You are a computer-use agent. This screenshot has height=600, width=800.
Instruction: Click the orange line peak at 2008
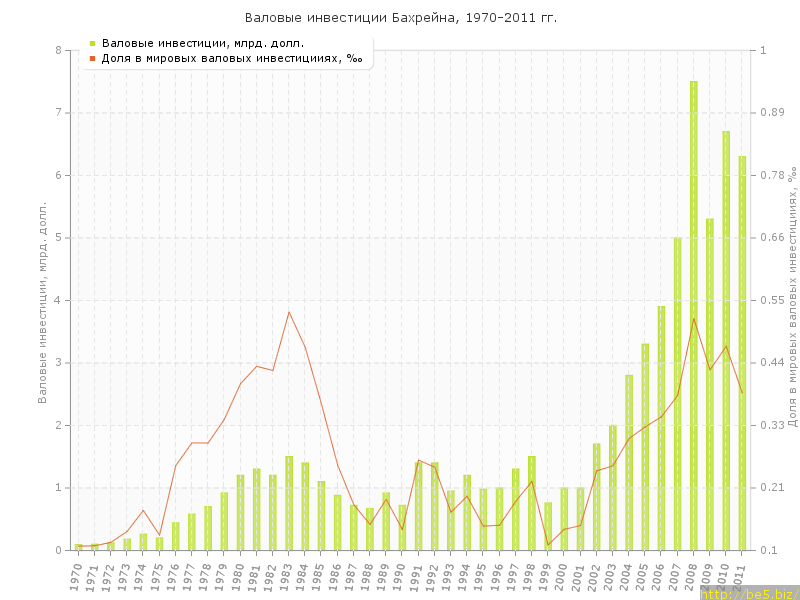(x=693, y=319)
